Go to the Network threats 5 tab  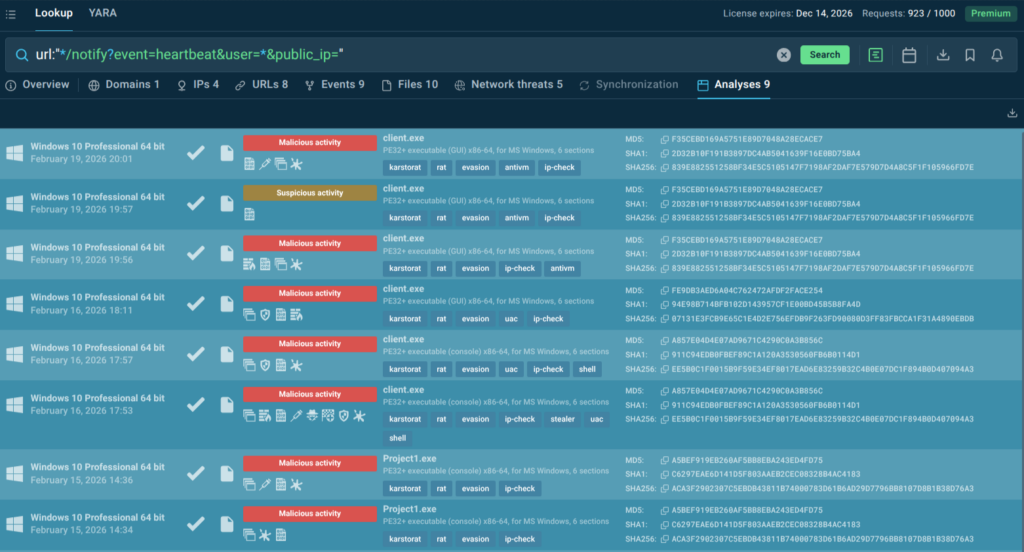[508, 85]
